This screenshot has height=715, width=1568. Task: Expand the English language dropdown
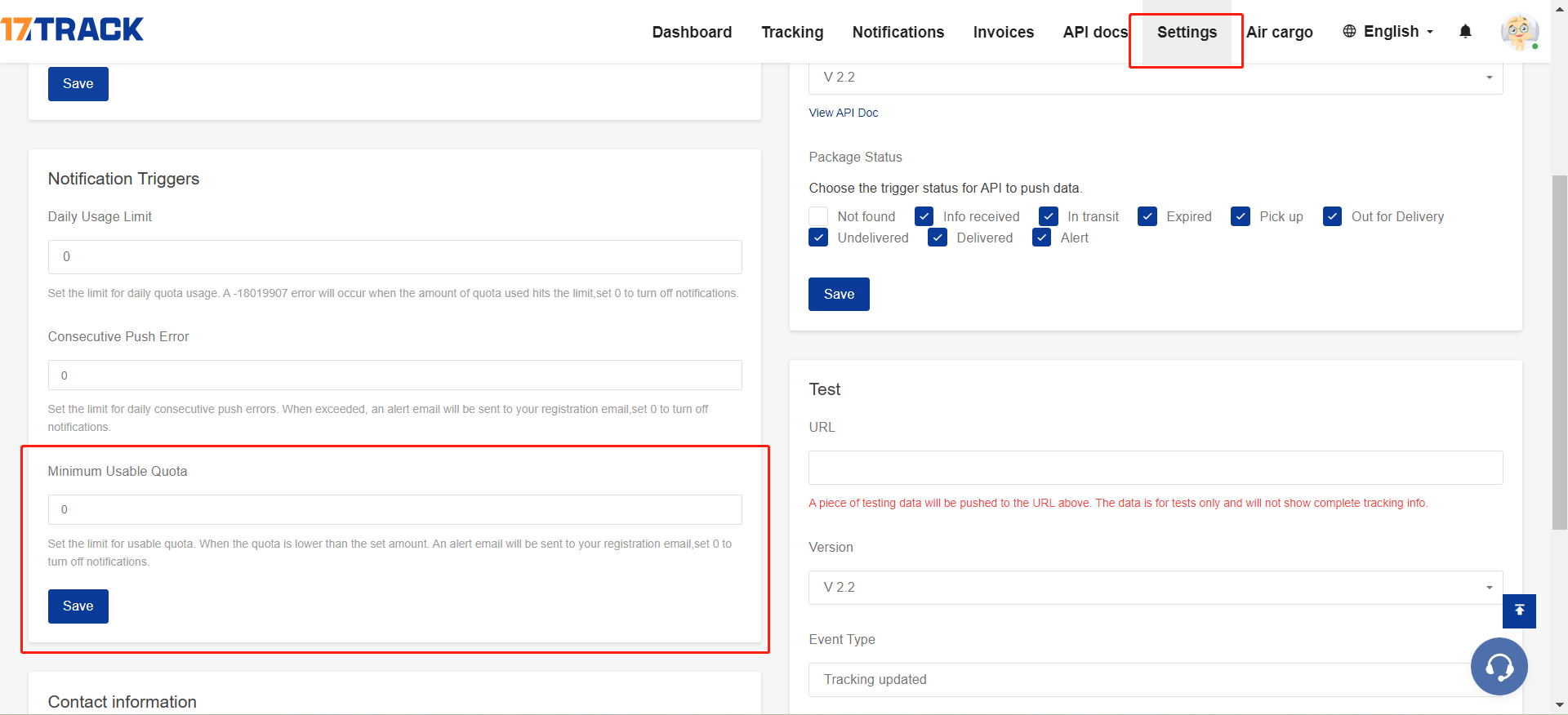click(1397, 32)
